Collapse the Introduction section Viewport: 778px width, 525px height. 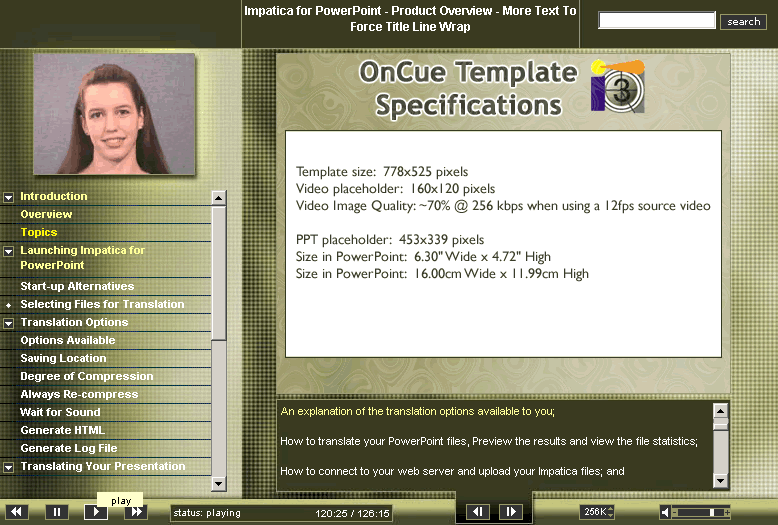[8, 197]
